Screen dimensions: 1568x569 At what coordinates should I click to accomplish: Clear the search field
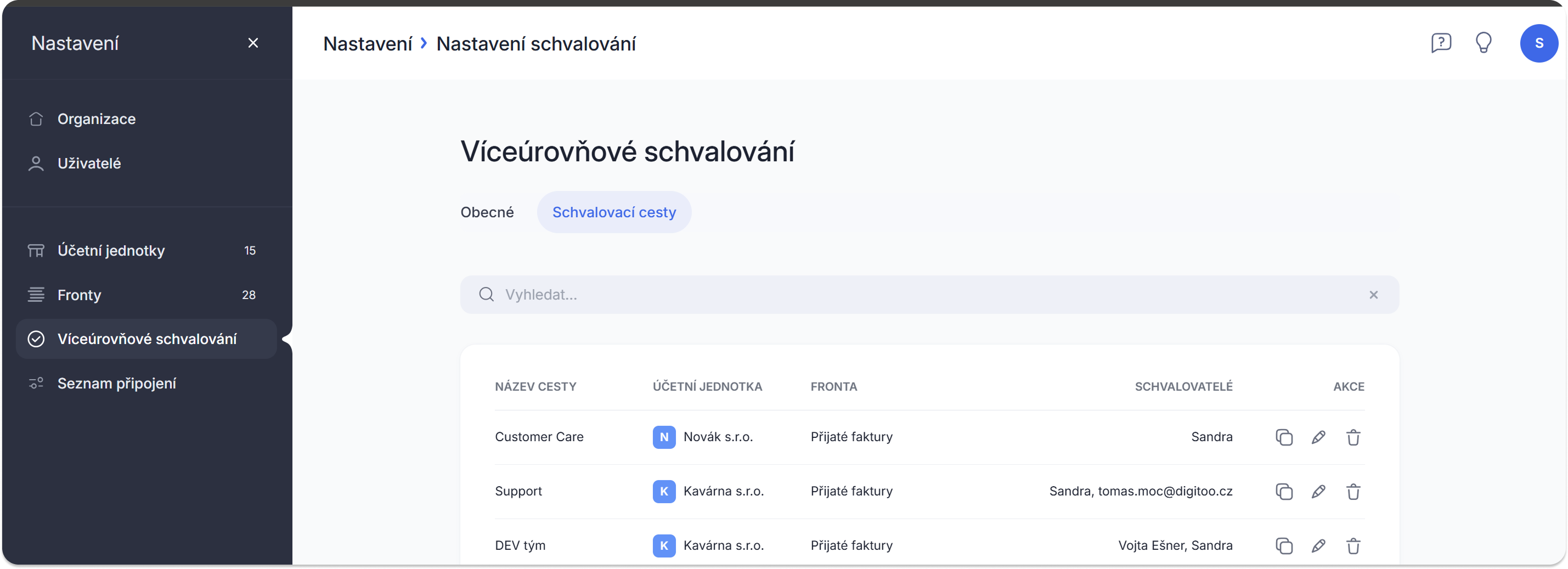(x=1373, y=295)
